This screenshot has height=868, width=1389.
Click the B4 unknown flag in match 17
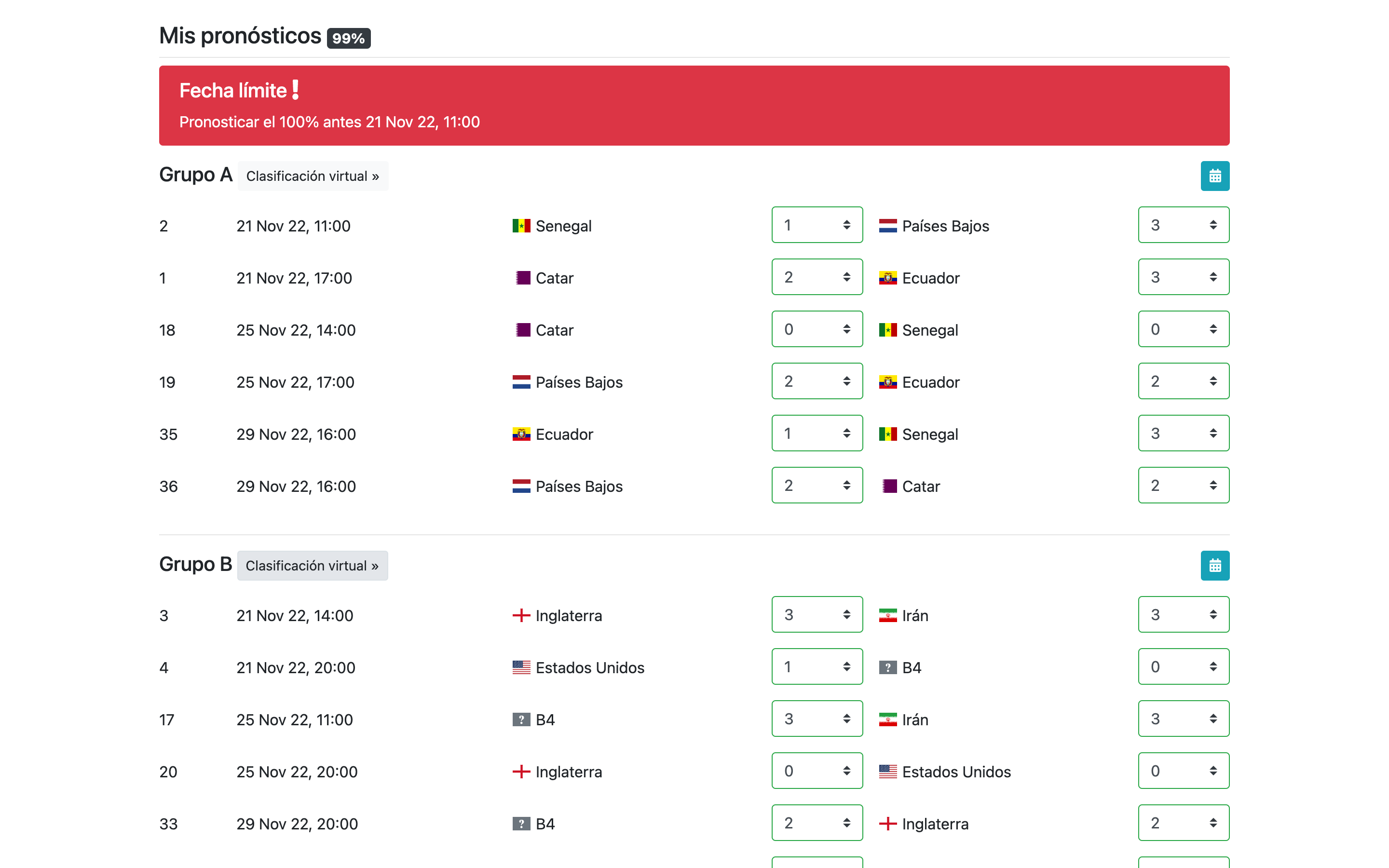tap(521, 720)
